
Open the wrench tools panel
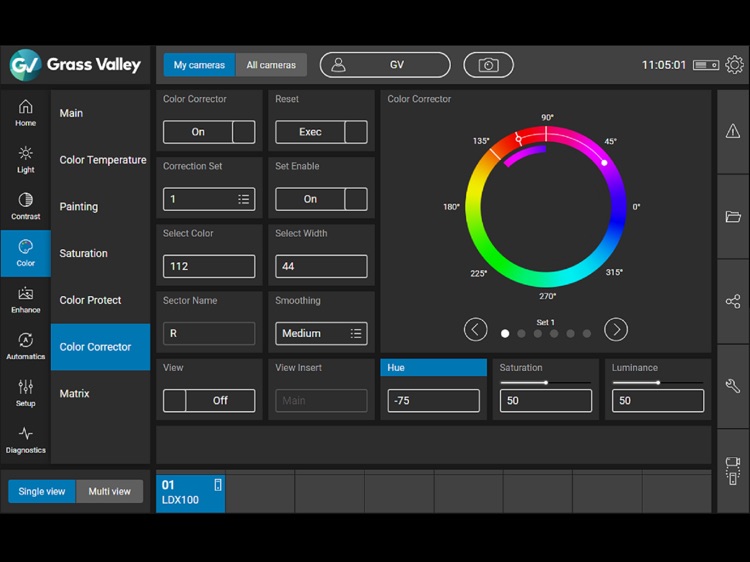[x=732, y=386]
